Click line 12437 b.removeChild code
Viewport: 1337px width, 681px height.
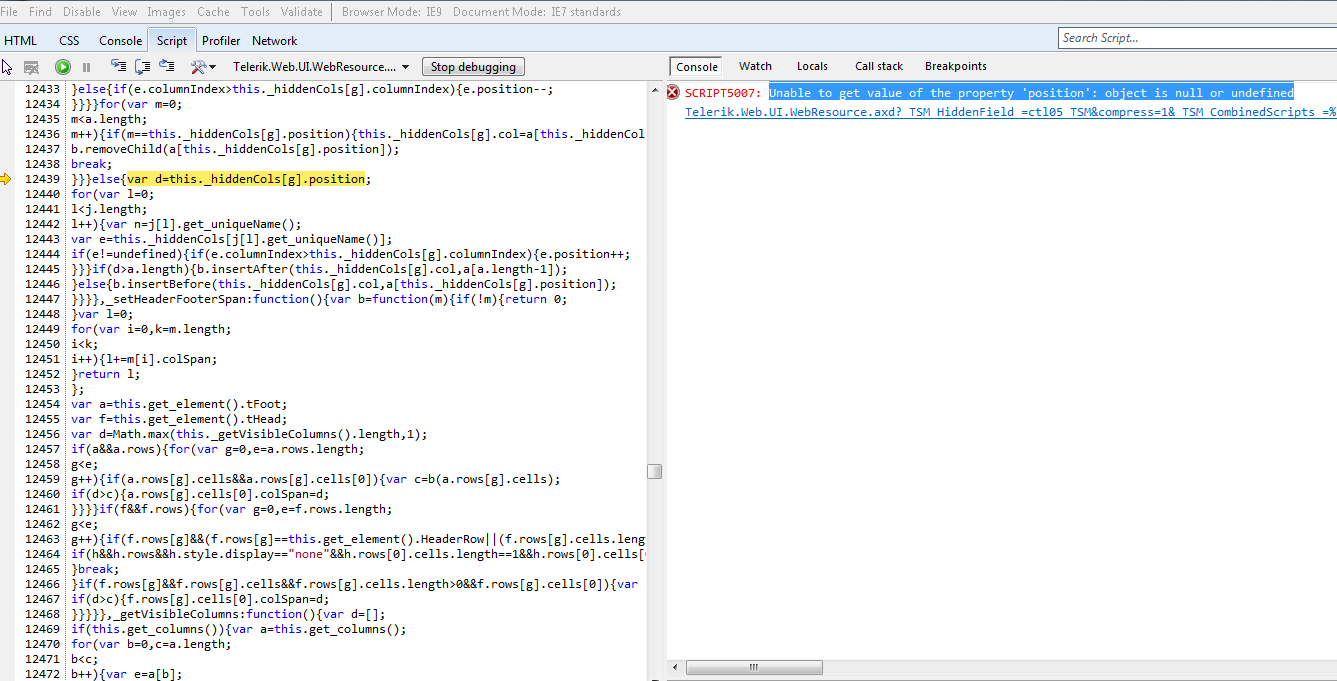click(235, 149)
